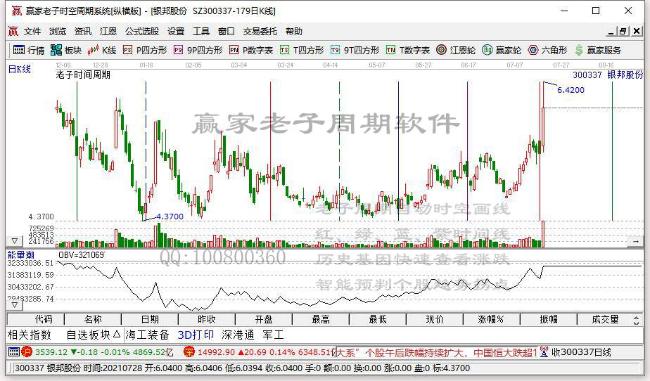Open the T四方形 tool

(301, 50)
